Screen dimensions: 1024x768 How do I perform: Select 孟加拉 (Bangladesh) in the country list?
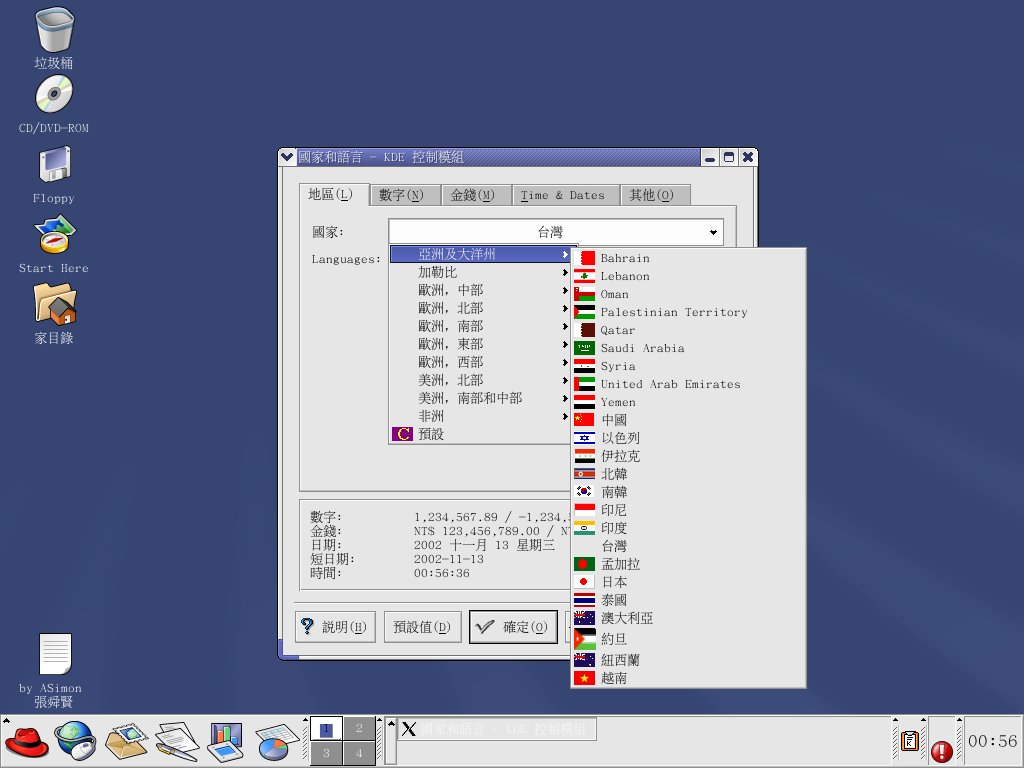688,564
